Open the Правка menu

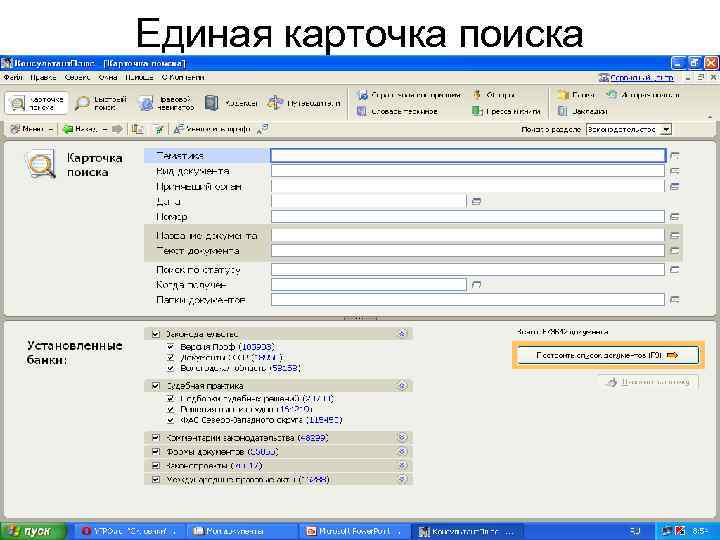coord(43,77)
